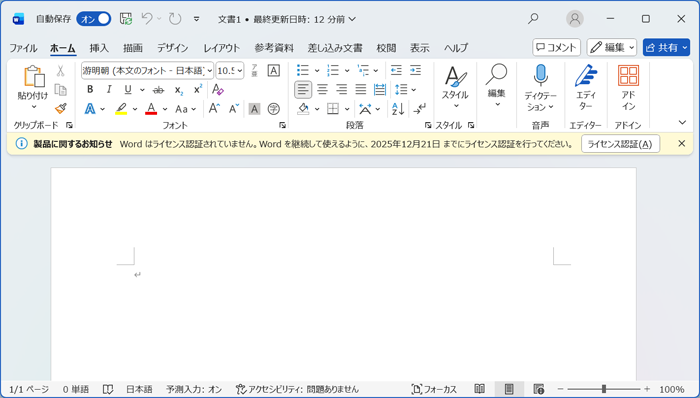Sort the text with the A-Z icon

coord(397,109)
